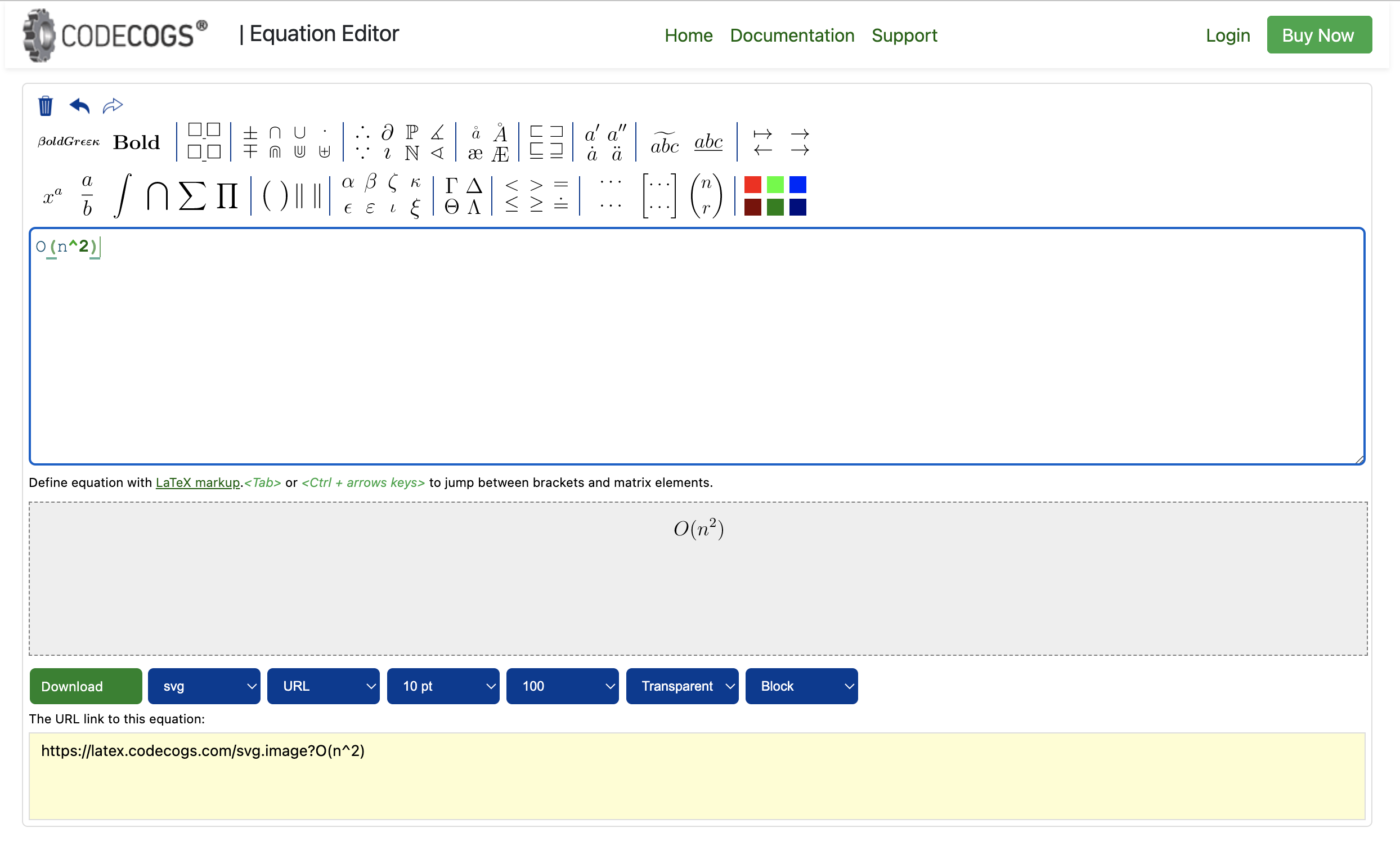
Task: Go to the Documentation menu item
Action: pos(792,35)
